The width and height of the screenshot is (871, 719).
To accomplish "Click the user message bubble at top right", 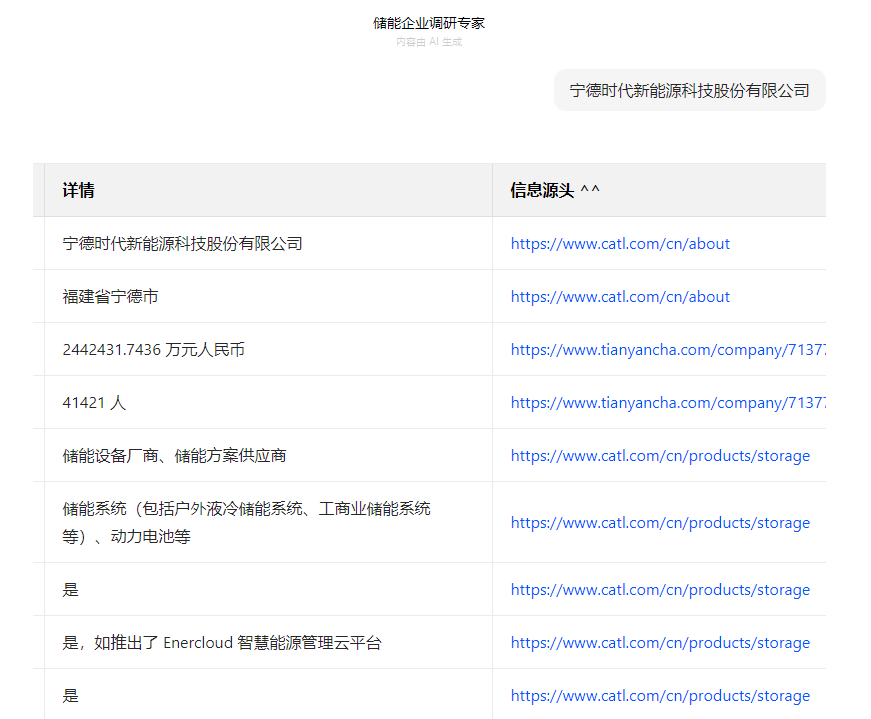I will coord(689,90).
